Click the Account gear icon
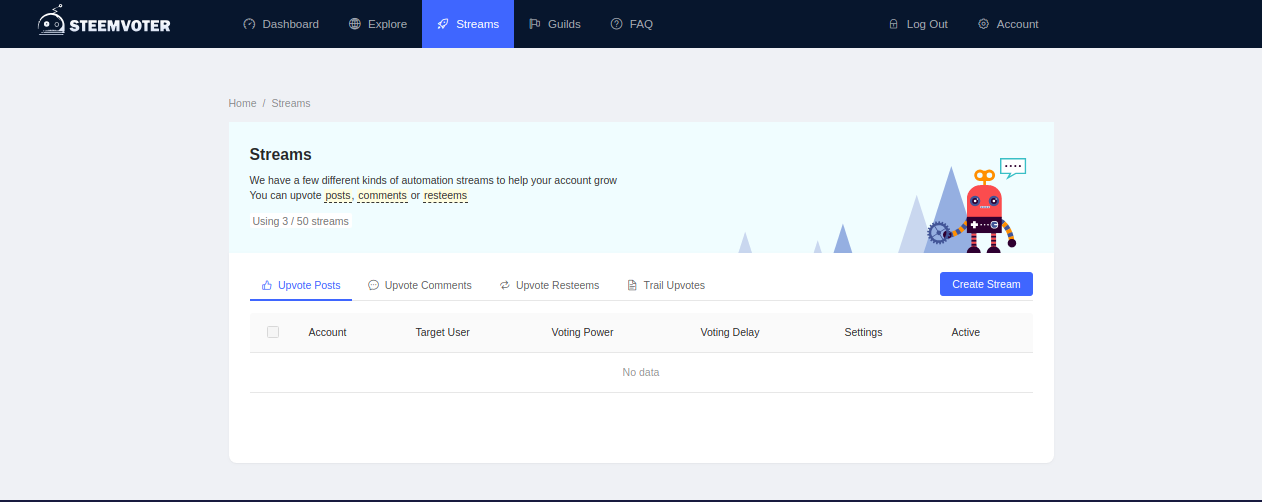The height and width of the screenshot is (502, 1262). click(984, 24)
